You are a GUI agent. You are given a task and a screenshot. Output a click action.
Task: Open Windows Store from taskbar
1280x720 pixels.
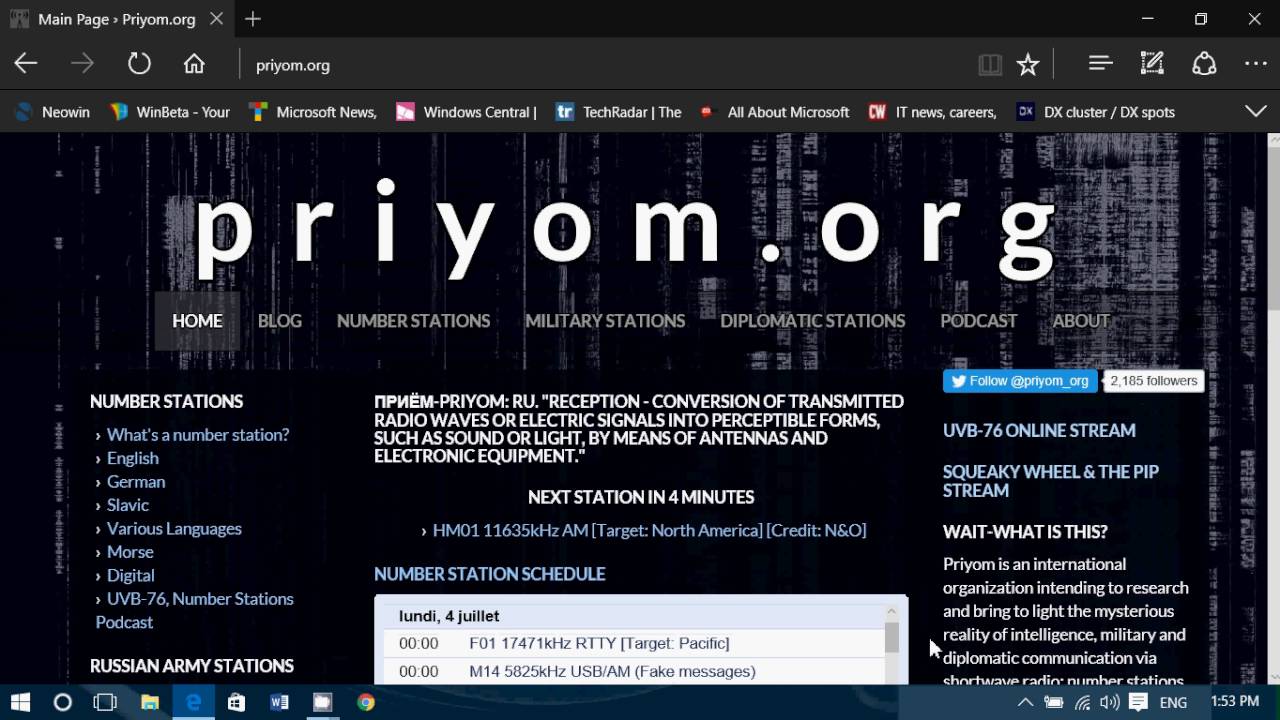click(x=236, y=702)
